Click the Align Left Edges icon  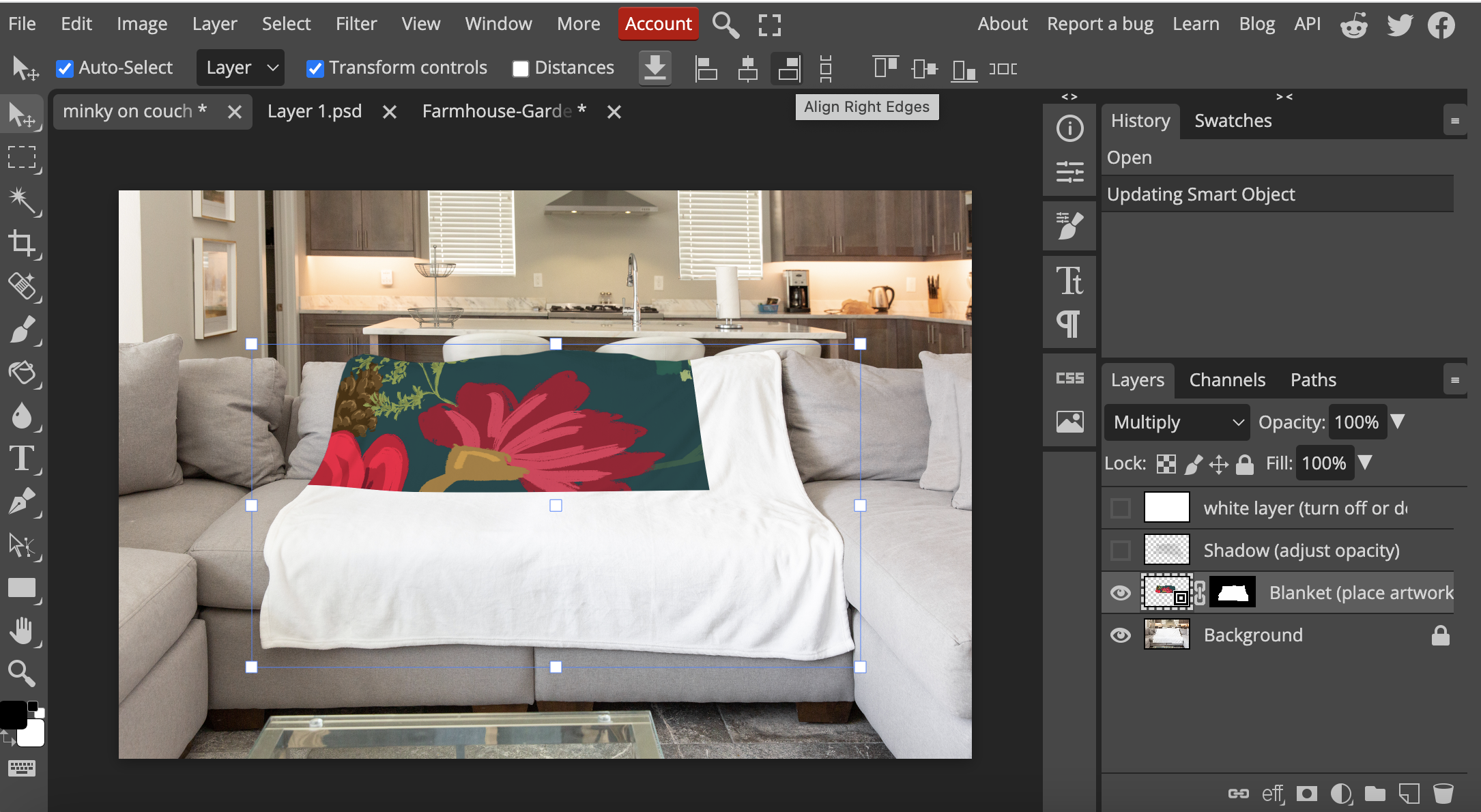(705, 68)
